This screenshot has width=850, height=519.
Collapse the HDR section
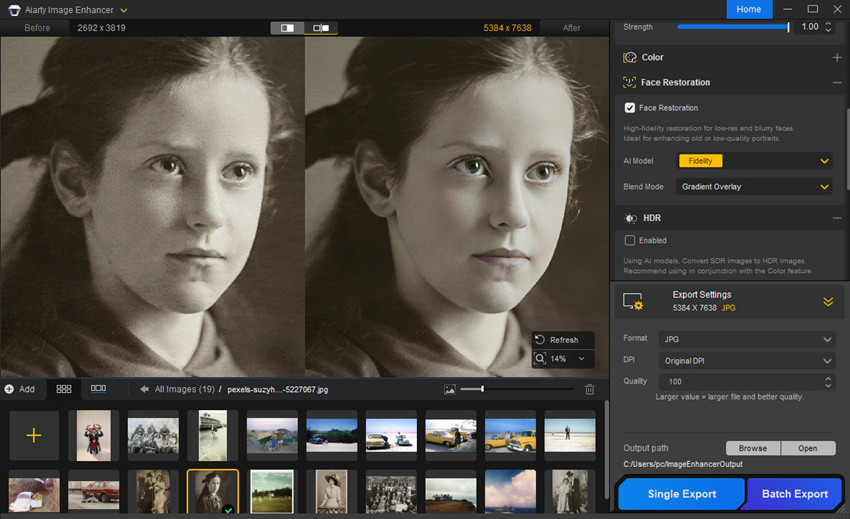tap(837, 218)
